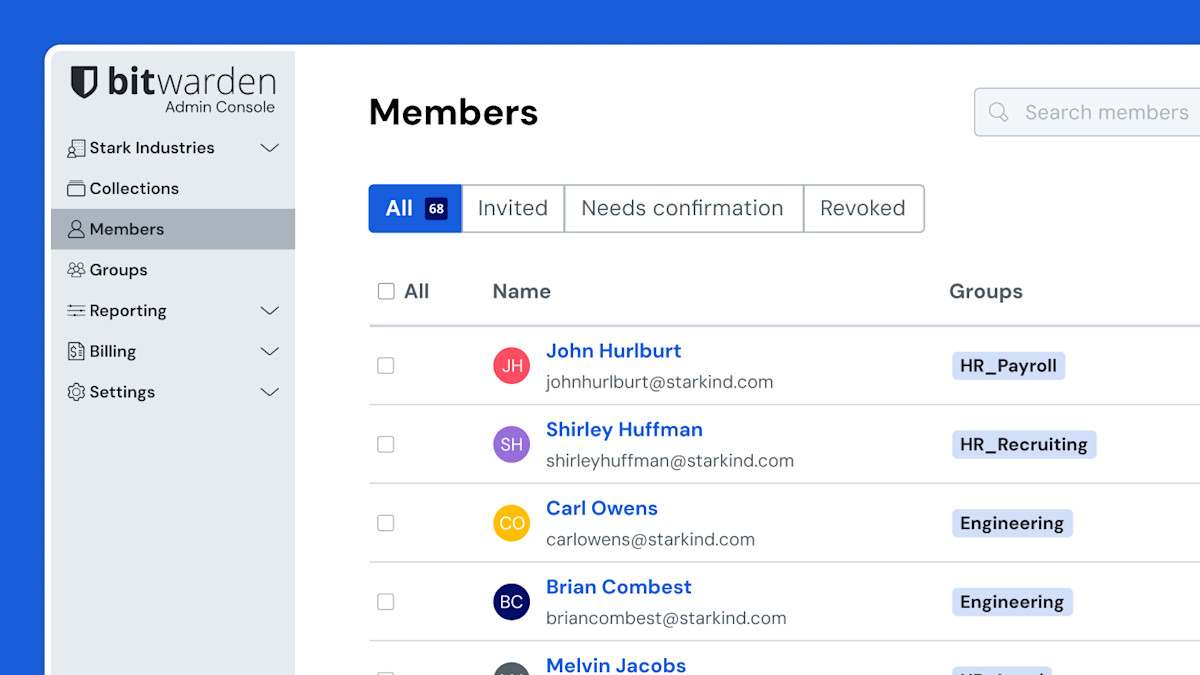Click the Collections icon in sidebar
1200x675 pixels.
(x=76, y=189)
